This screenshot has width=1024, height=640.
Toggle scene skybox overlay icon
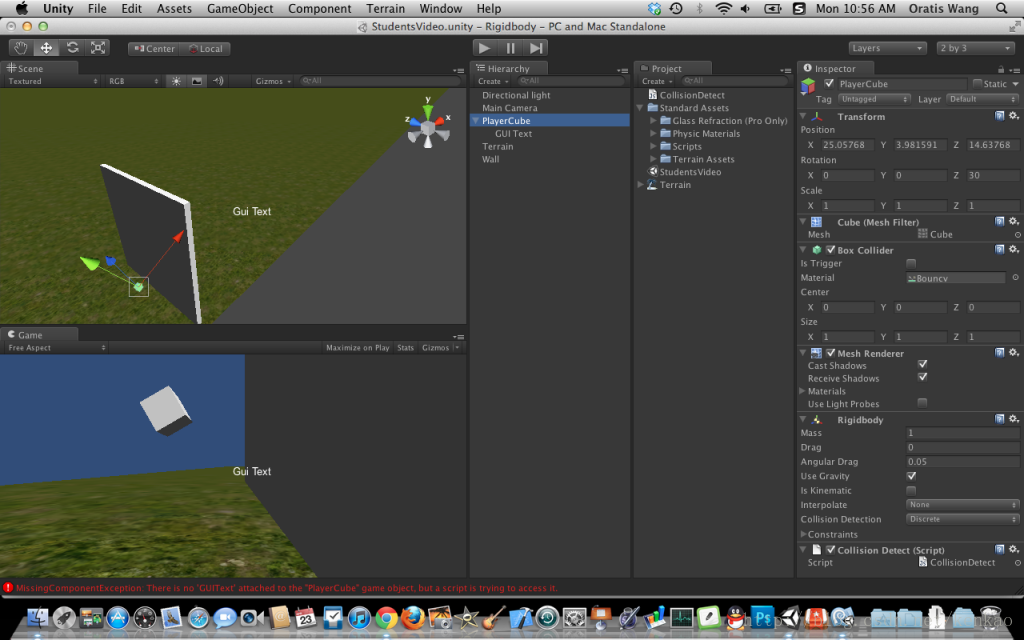[197, 81]
